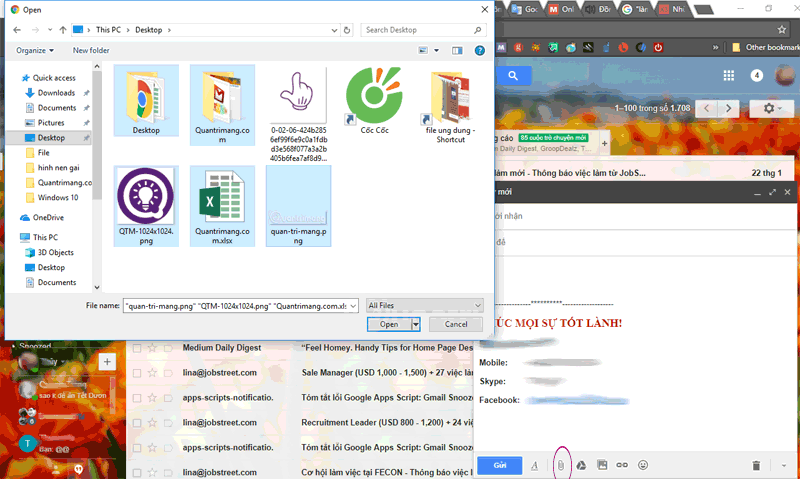Viewport: 800px width, 479px height.
Task: Toggle the preview pane icon
Action: pyautogui.click(x=457, y=51)
